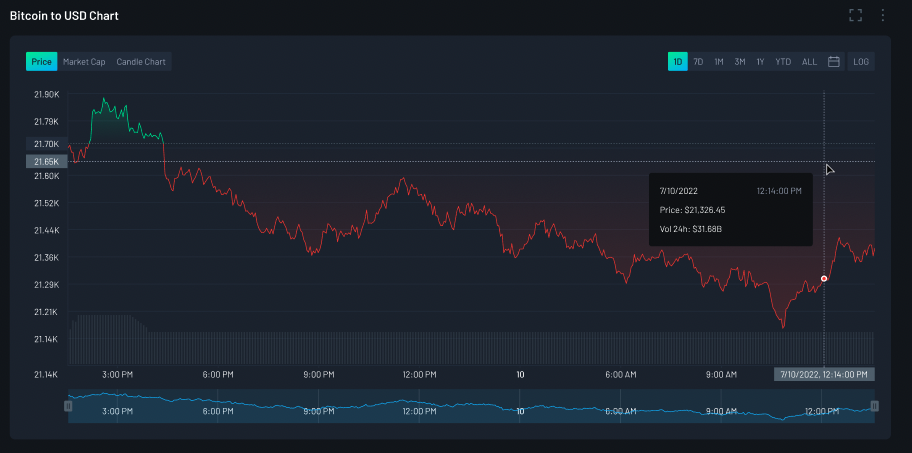
Task: Open the calendar date range picker
Action: click(833, 62)
